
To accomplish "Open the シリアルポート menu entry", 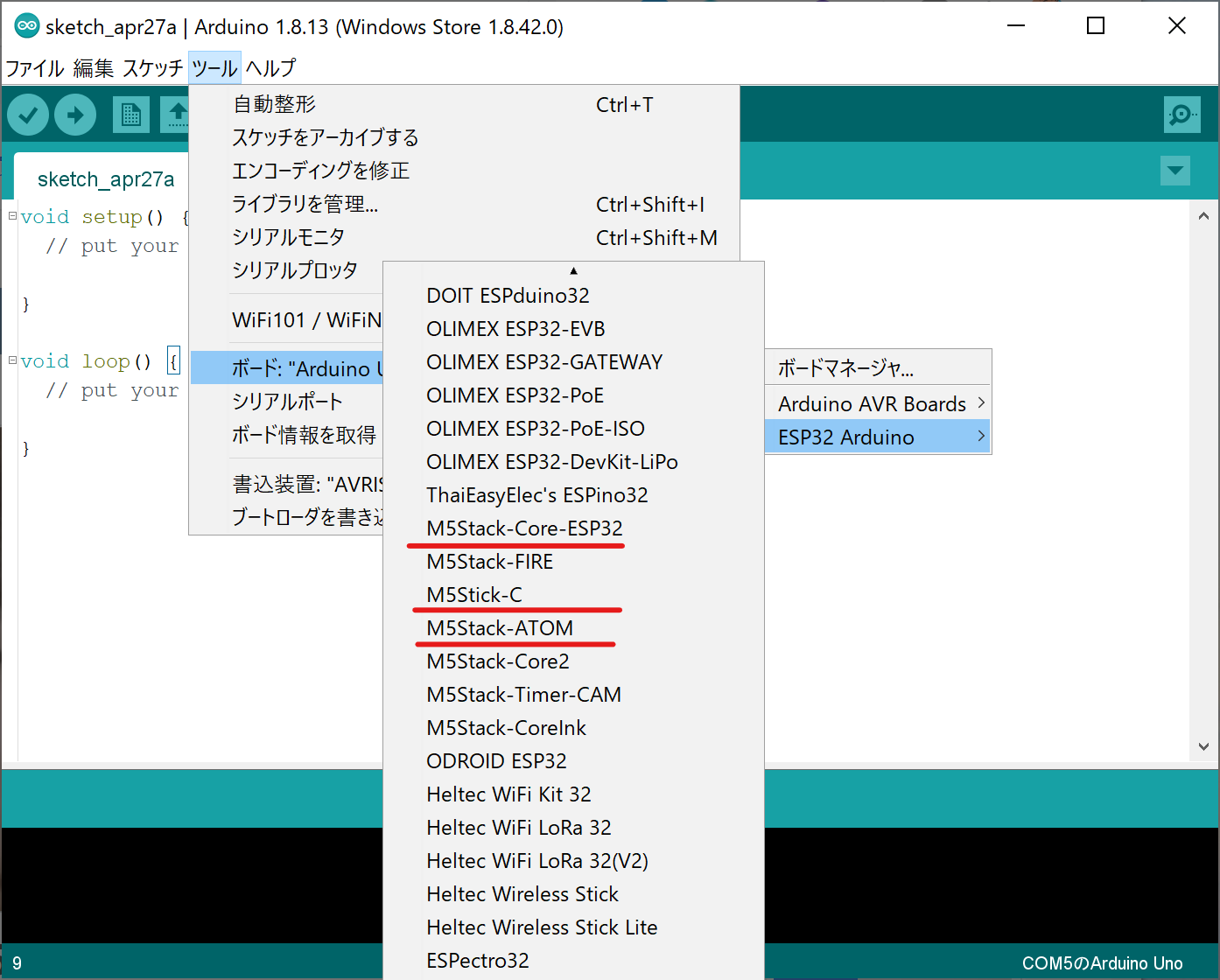I will pyautogui.click(x=287, y=402).
